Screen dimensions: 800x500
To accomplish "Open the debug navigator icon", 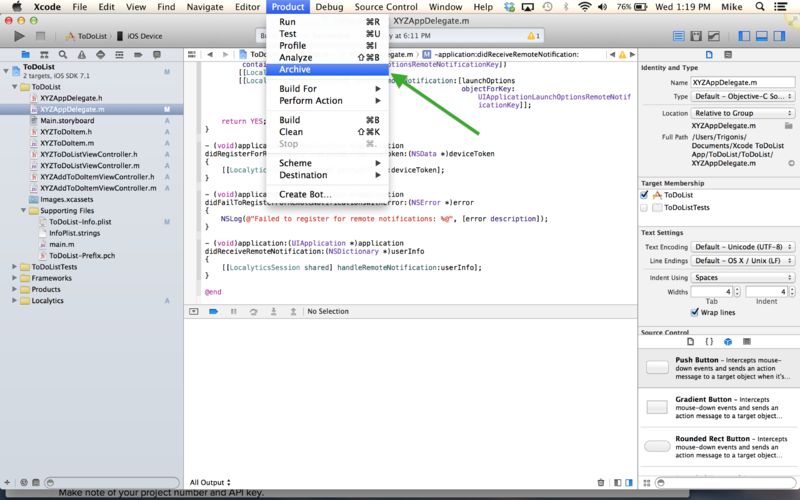I will click(x=119, y=55).
